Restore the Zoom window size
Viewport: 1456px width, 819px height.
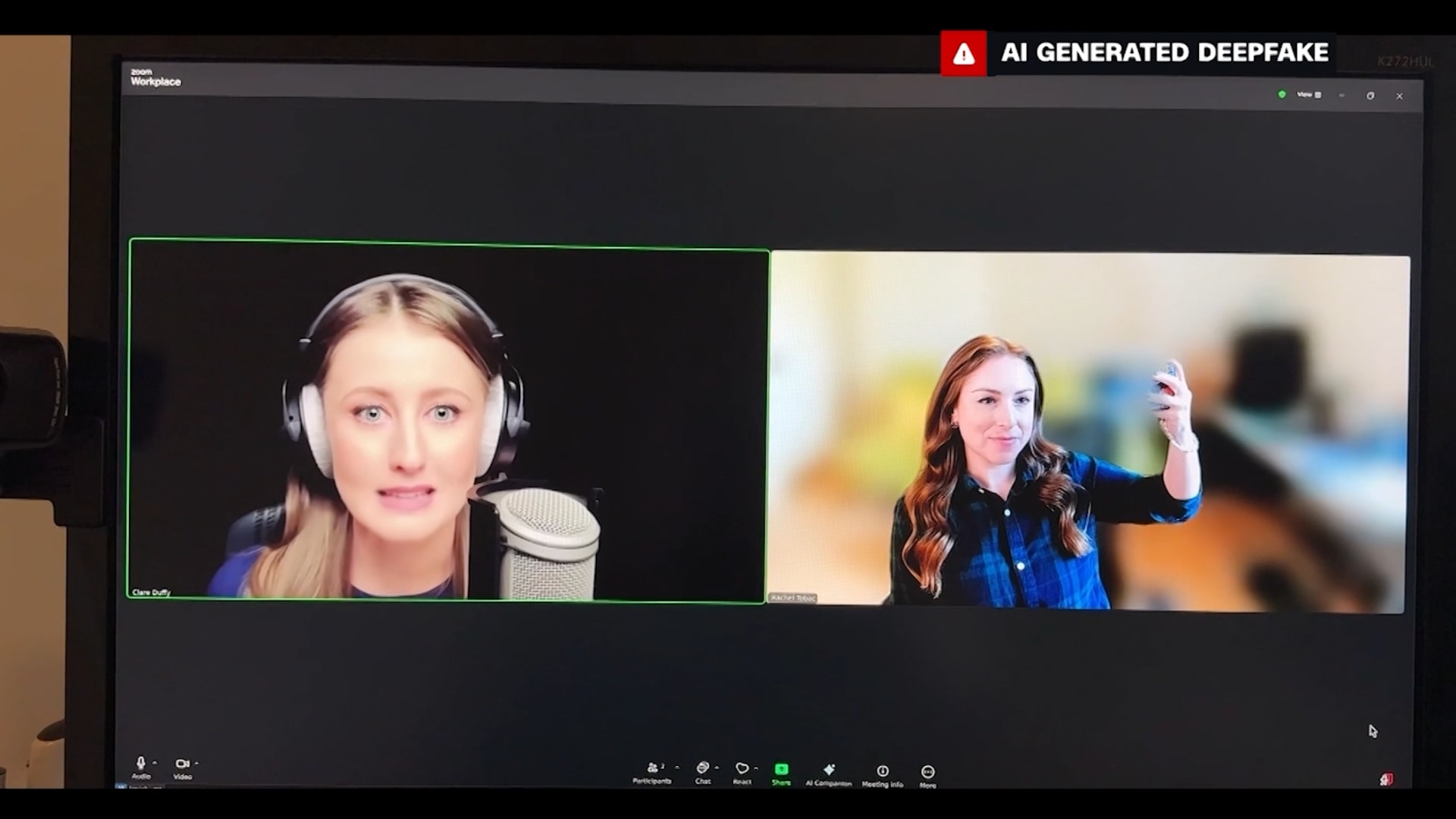coord(1370,96)
